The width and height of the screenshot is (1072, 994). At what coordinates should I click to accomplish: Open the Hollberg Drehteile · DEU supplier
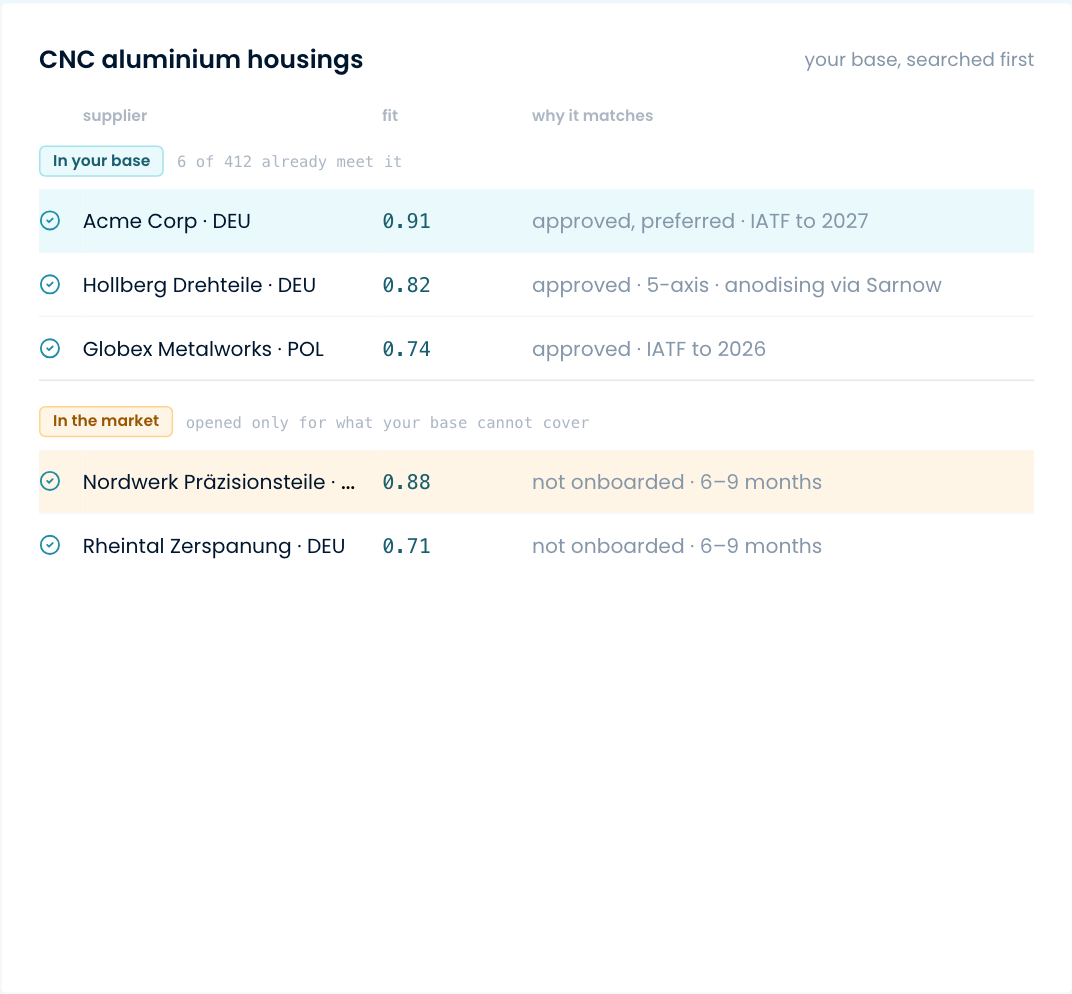coord(199,284)
